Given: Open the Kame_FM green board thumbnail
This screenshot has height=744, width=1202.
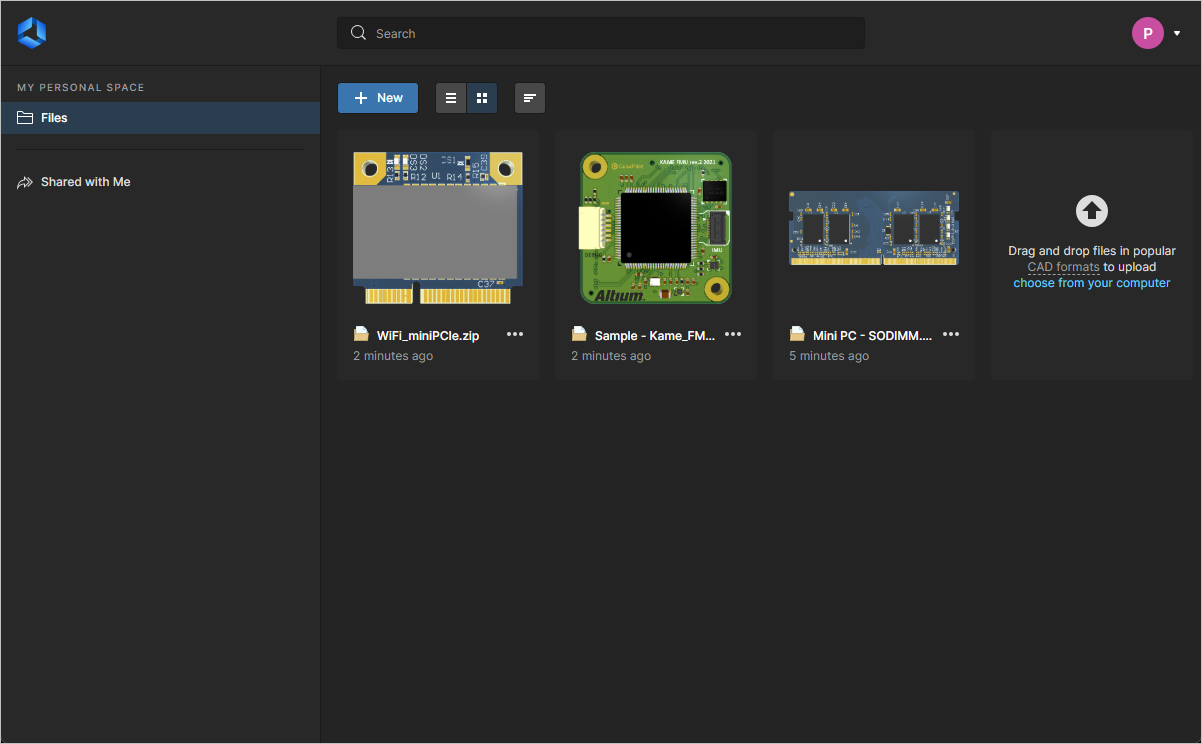Looking at the screenshot, I should click(x=656, y=228).
